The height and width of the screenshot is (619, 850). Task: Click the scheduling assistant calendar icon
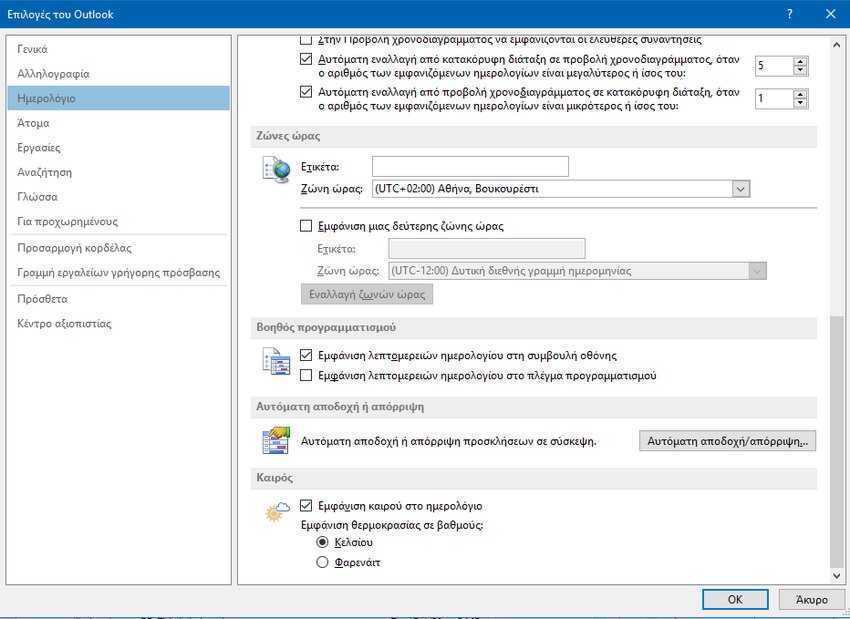pos(276,362)
